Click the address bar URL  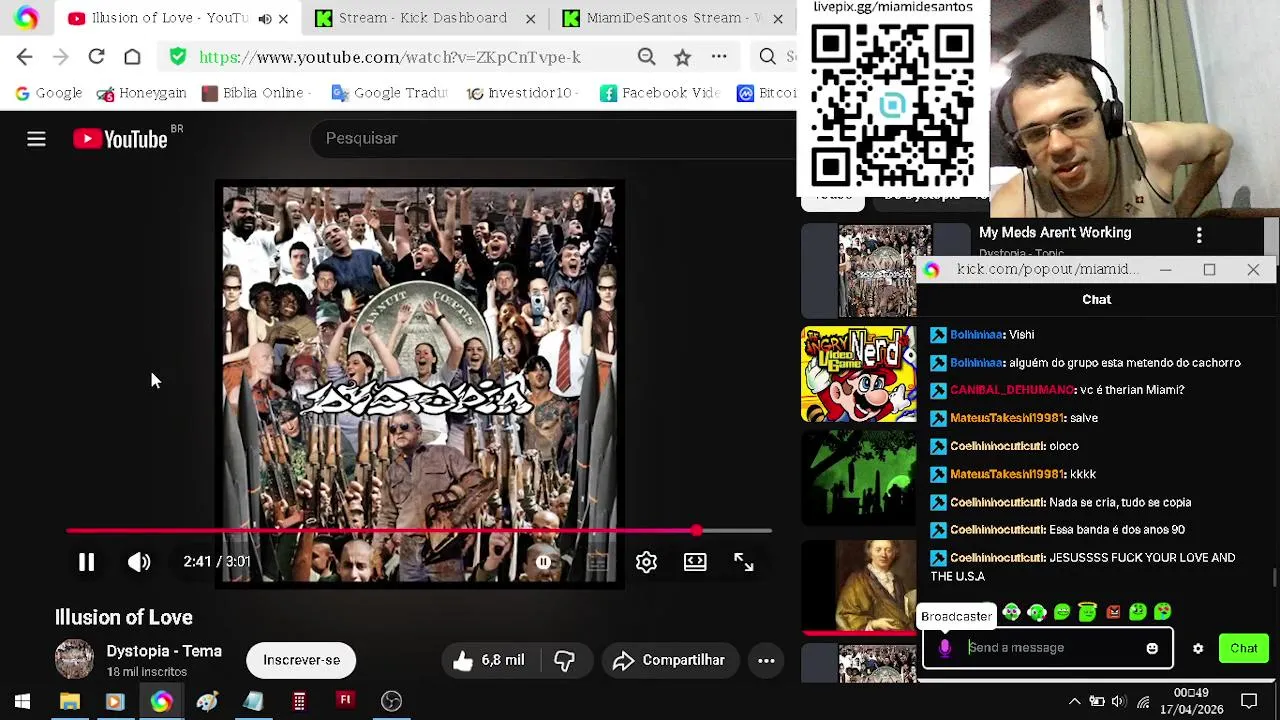pyautogui.click(x=390, y=57)
